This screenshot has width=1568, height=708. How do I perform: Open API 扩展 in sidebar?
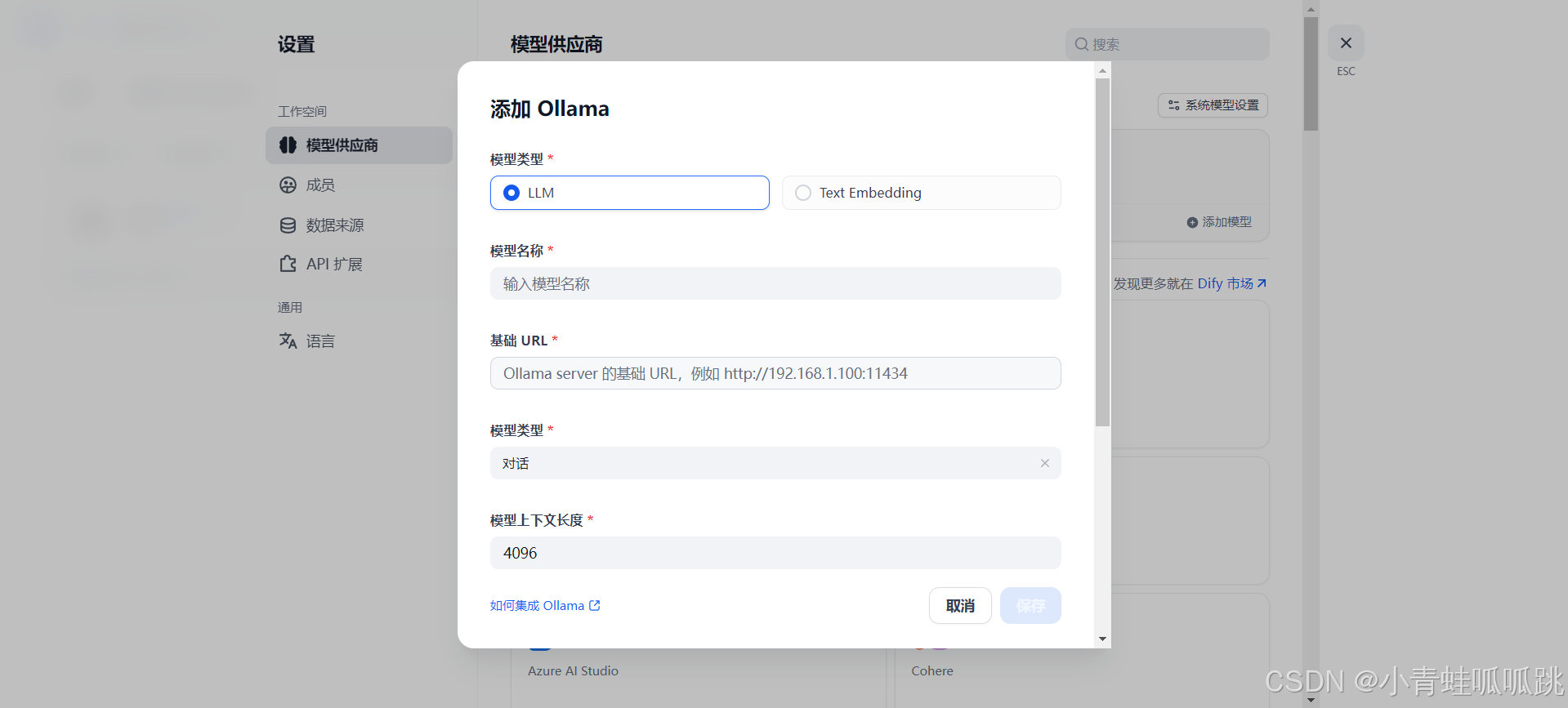coord(359,265)
